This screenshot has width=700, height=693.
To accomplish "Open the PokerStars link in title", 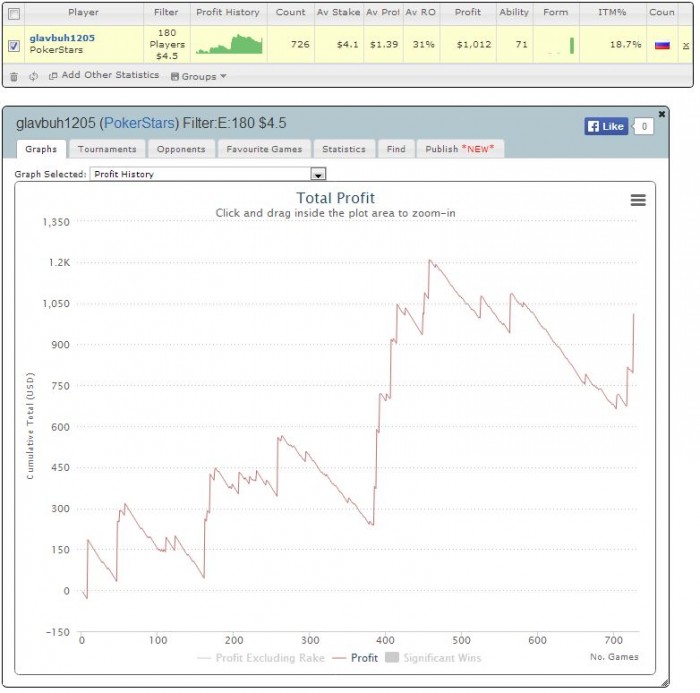I will coord(139,123).
